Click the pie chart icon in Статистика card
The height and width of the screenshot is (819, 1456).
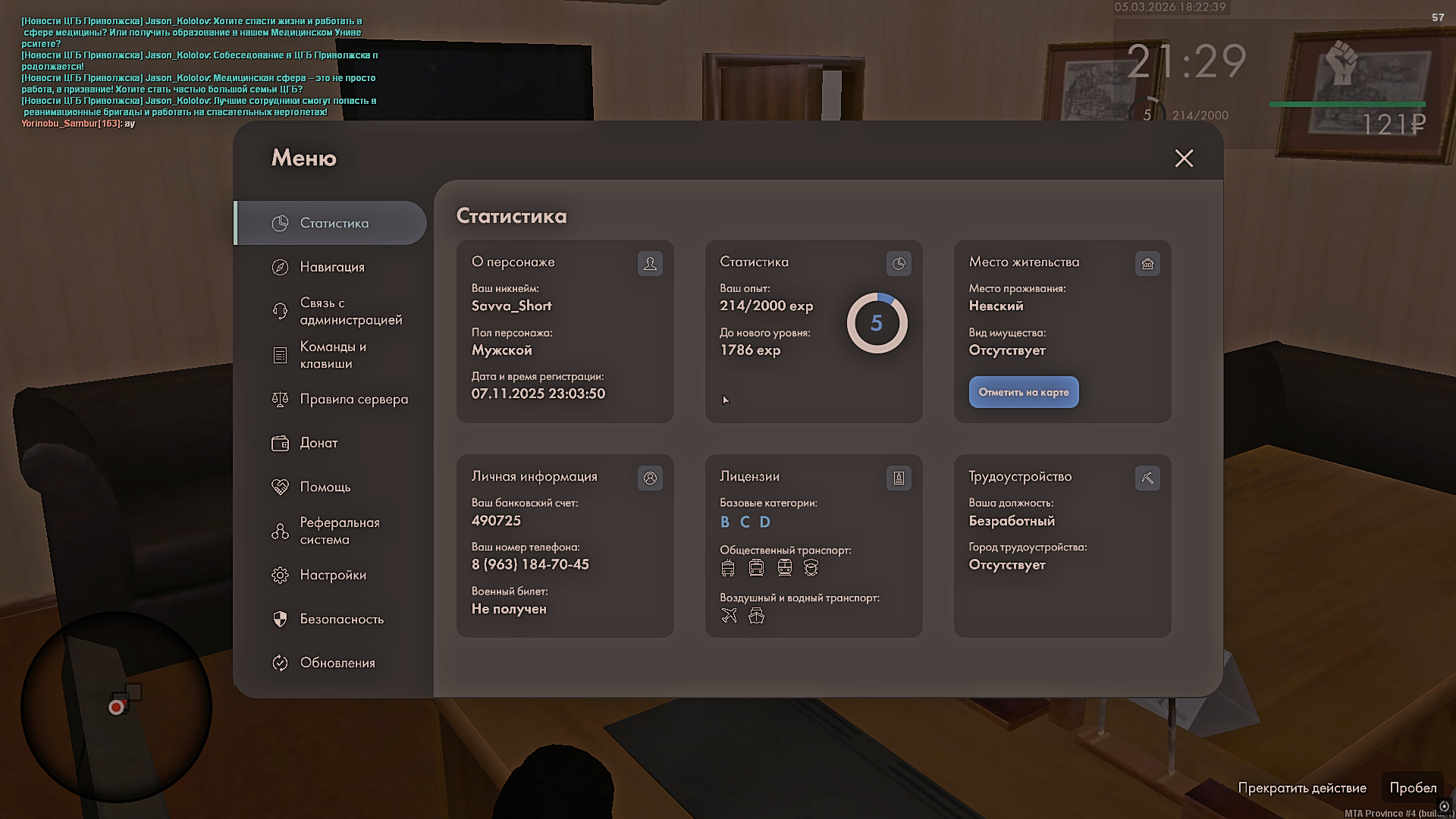point(899,263)
